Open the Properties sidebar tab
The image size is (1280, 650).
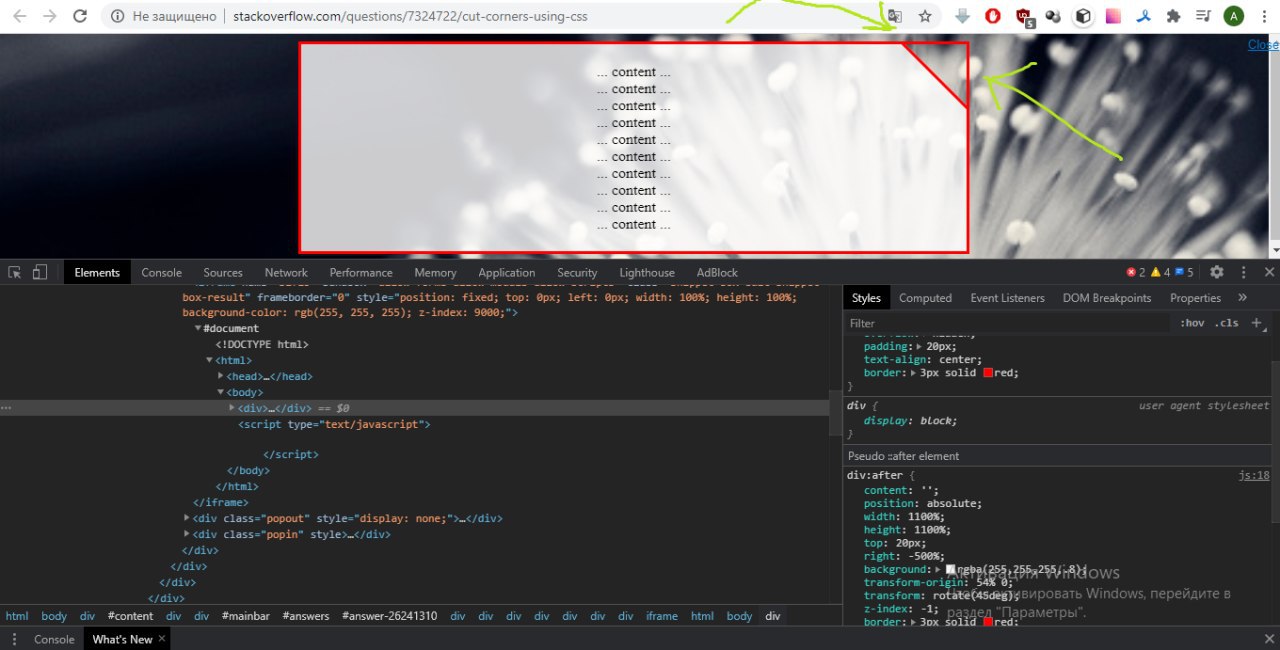pos(1195,298)
